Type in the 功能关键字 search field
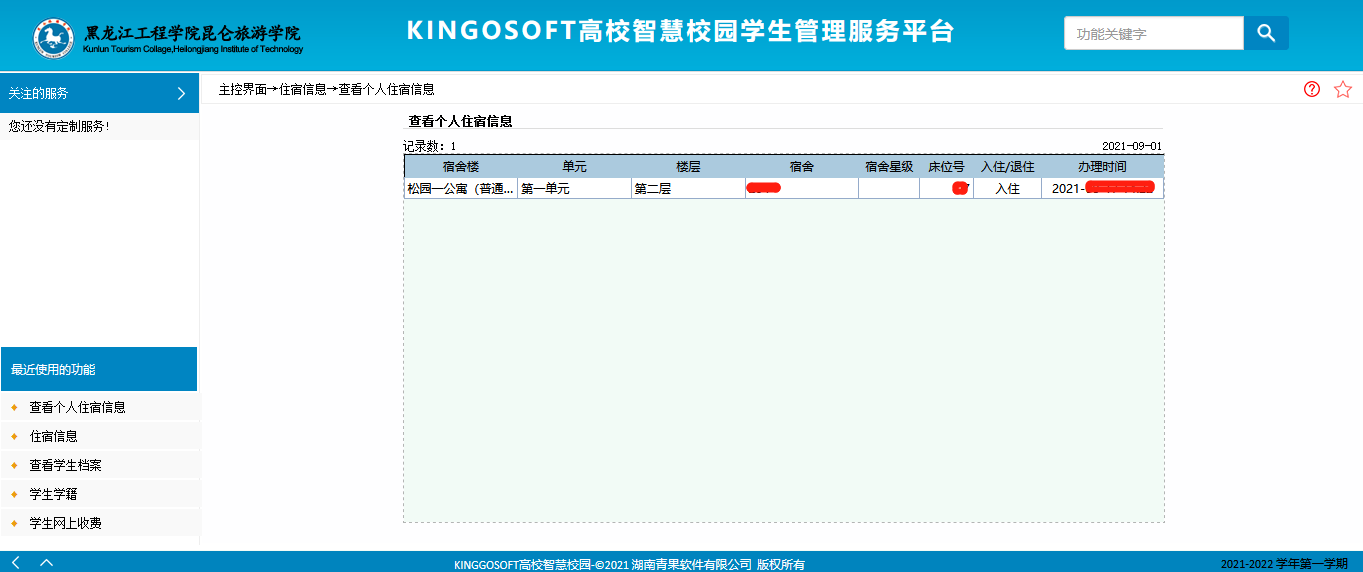Image resolution: width=1363 pixels, height=572 pixels. coord(1153,34)
